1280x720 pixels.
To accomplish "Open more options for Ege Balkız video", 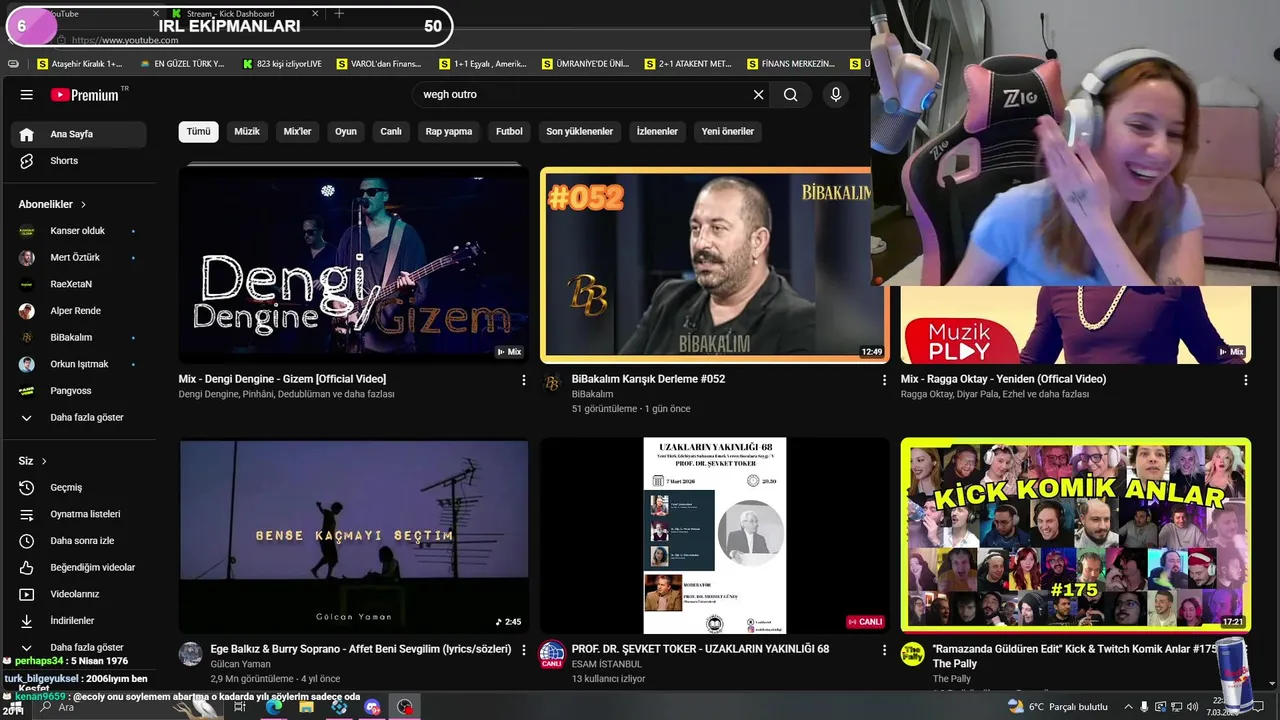I will (x=523, y=650).
